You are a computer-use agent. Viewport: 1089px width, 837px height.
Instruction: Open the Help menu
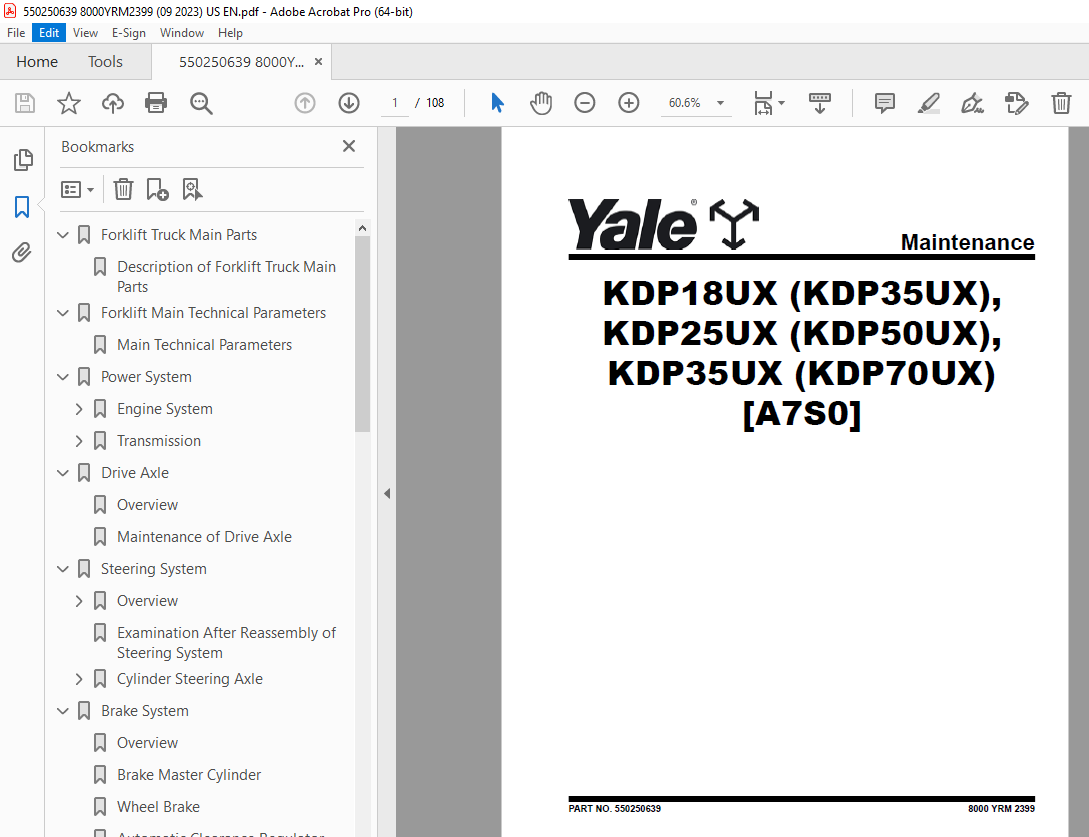click(230, 33)
